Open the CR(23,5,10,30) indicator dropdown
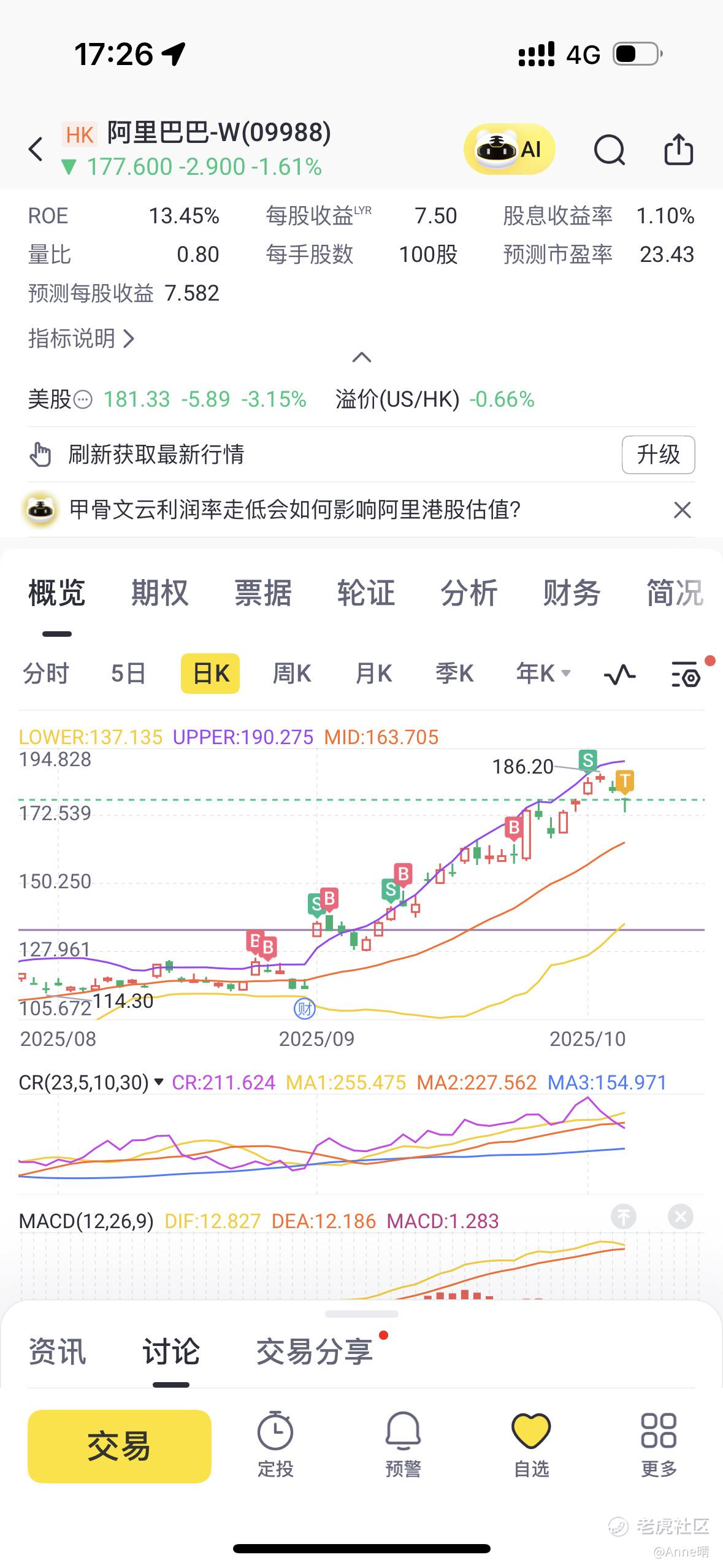This screenshot has height=1568, width=723. tap(91, 1082)
